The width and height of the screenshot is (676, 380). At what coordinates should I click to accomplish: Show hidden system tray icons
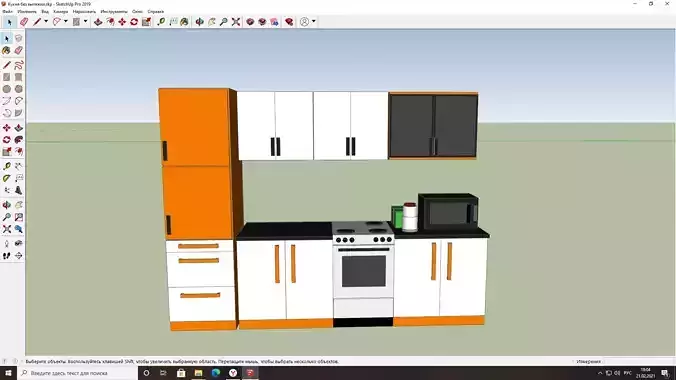tap(600, 373)
